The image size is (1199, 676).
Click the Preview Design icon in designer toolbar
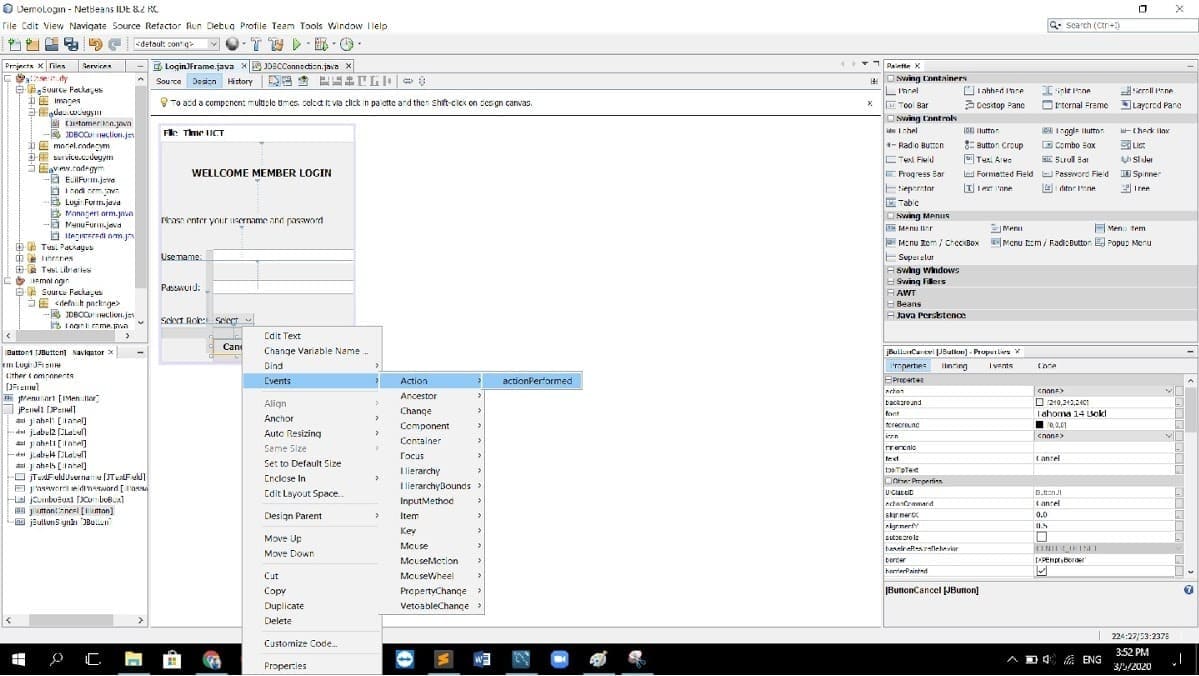303,81
